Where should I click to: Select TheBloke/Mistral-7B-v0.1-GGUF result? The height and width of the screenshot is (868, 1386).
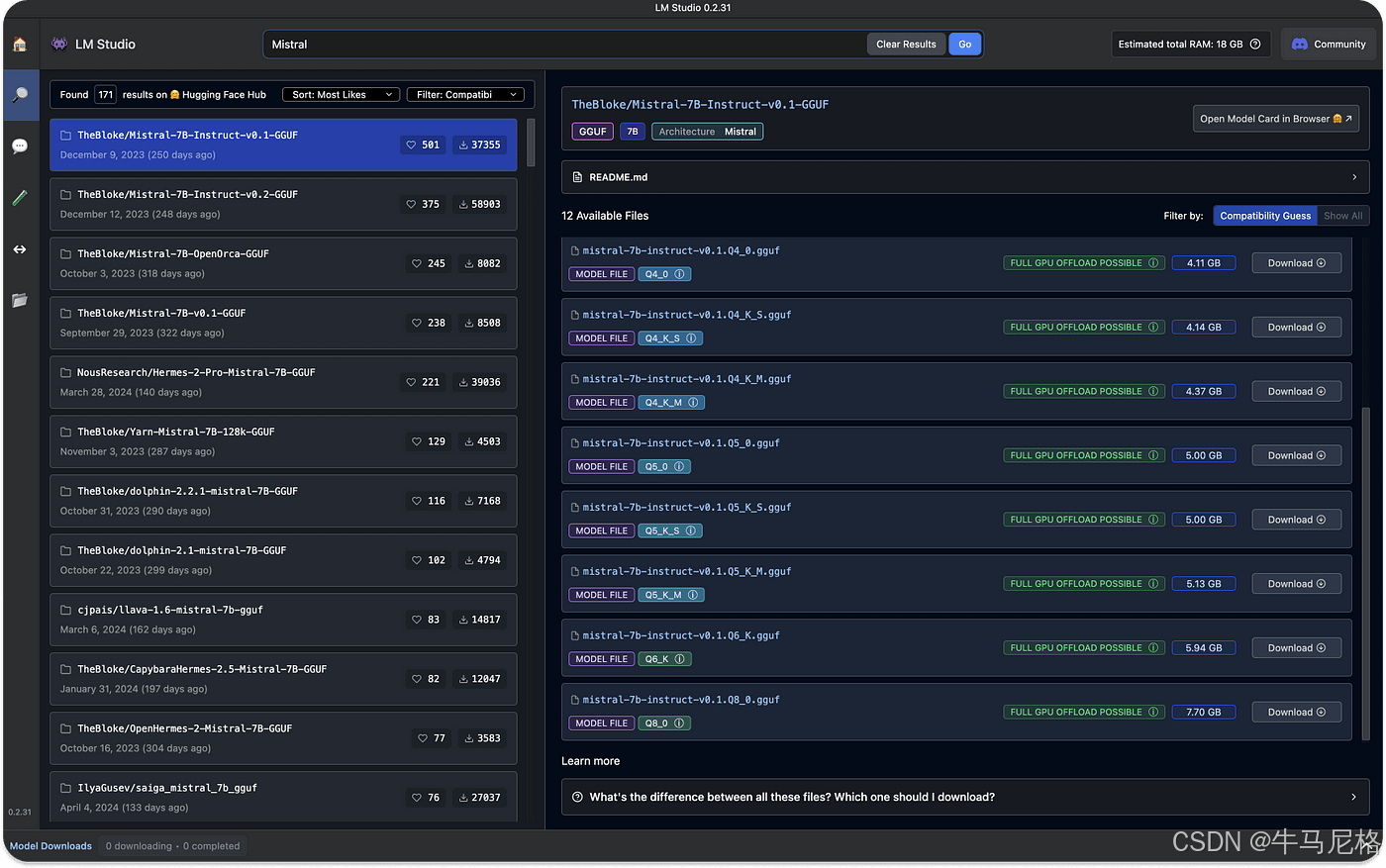283,323
